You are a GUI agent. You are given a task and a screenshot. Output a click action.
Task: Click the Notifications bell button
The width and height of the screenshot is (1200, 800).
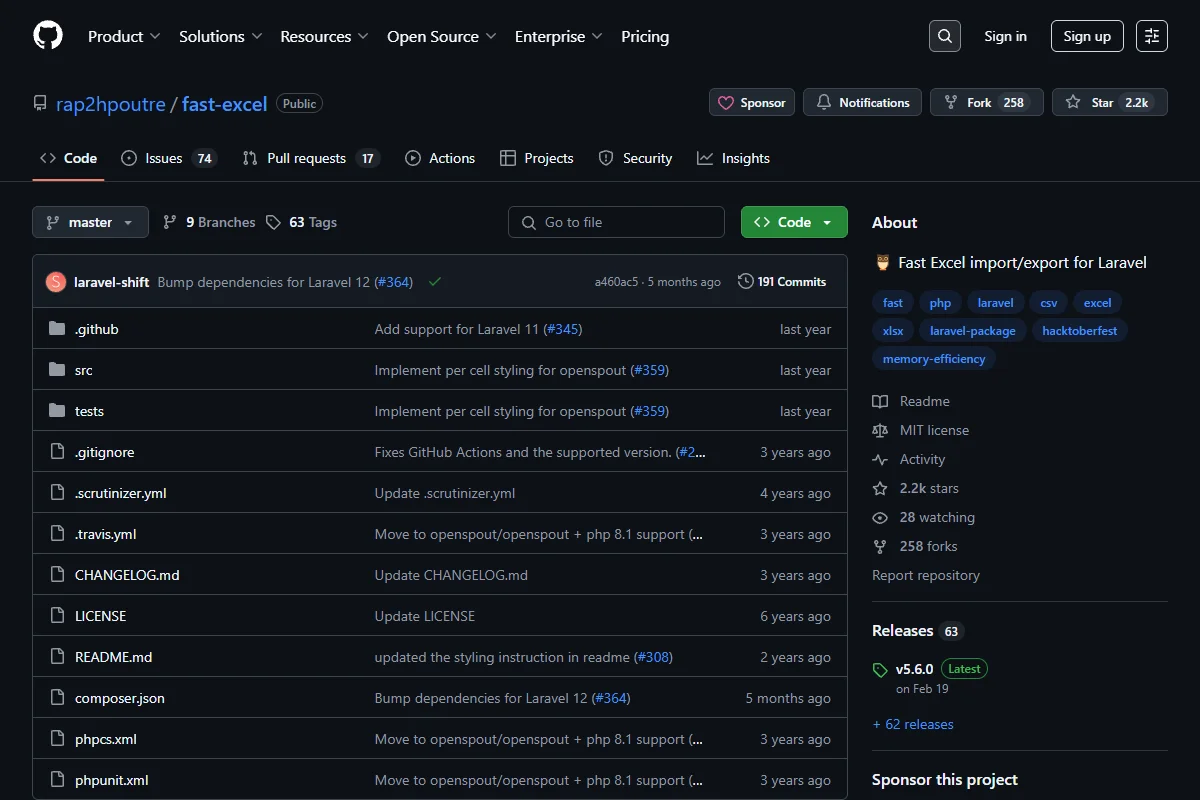click(863, 102)
